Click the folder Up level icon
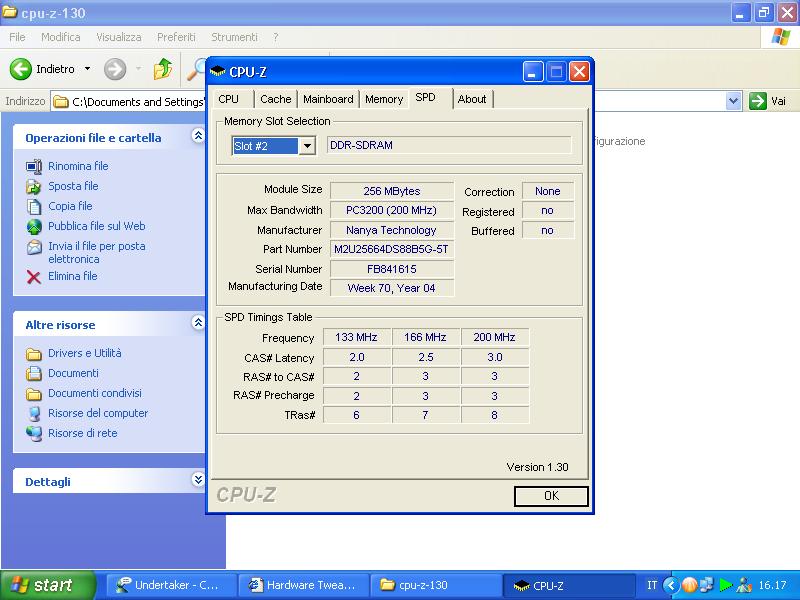This screenshot has height=600, width=800. click(163, 69)
